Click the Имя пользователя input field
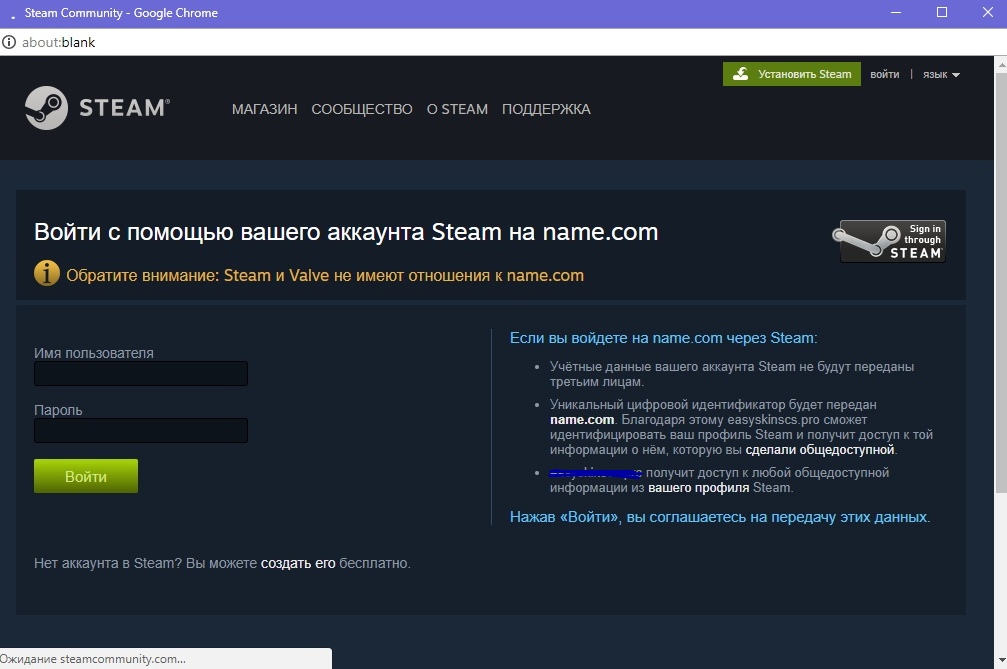Viewport: 1007px width, 669px height. (140, 373)
